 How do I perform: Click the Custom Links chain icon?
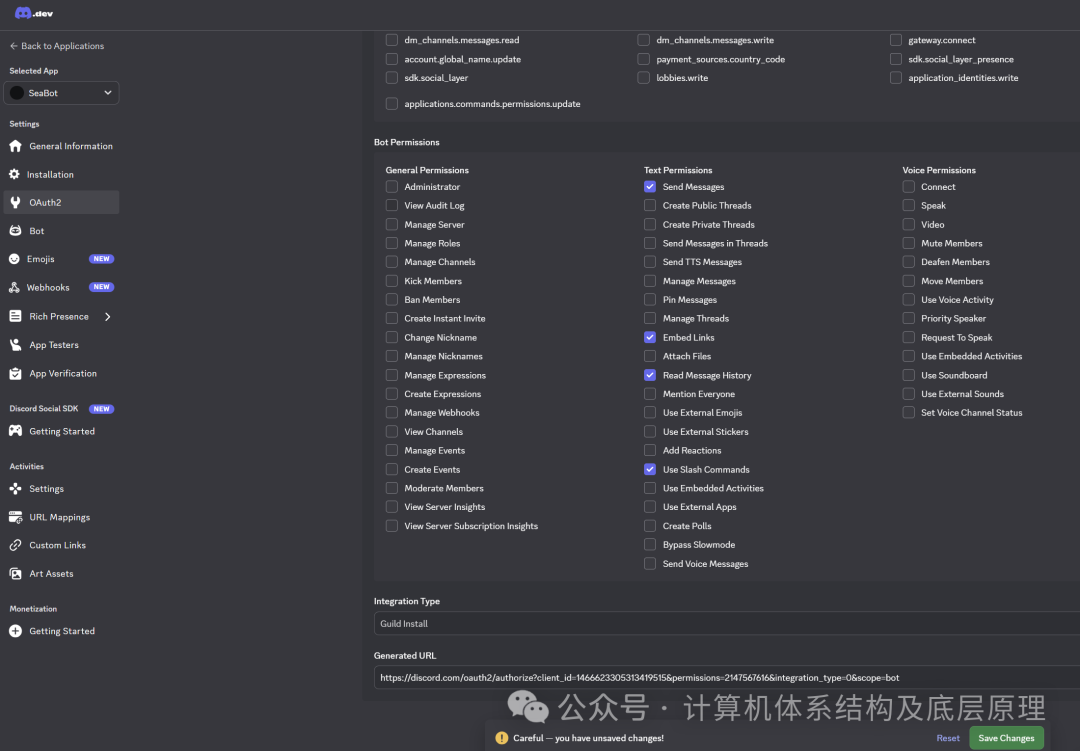(15, 545)
